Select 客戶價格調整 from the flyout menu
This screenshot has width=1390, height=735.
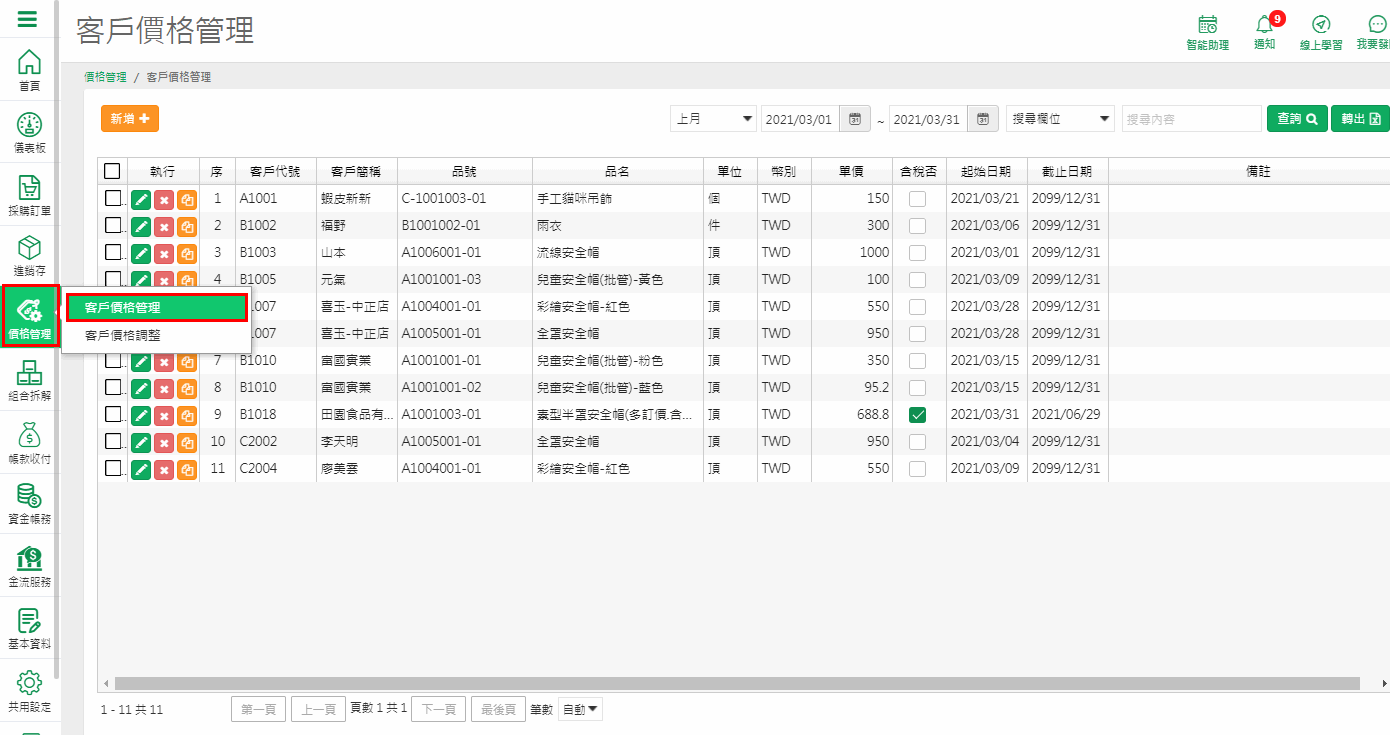156,336
